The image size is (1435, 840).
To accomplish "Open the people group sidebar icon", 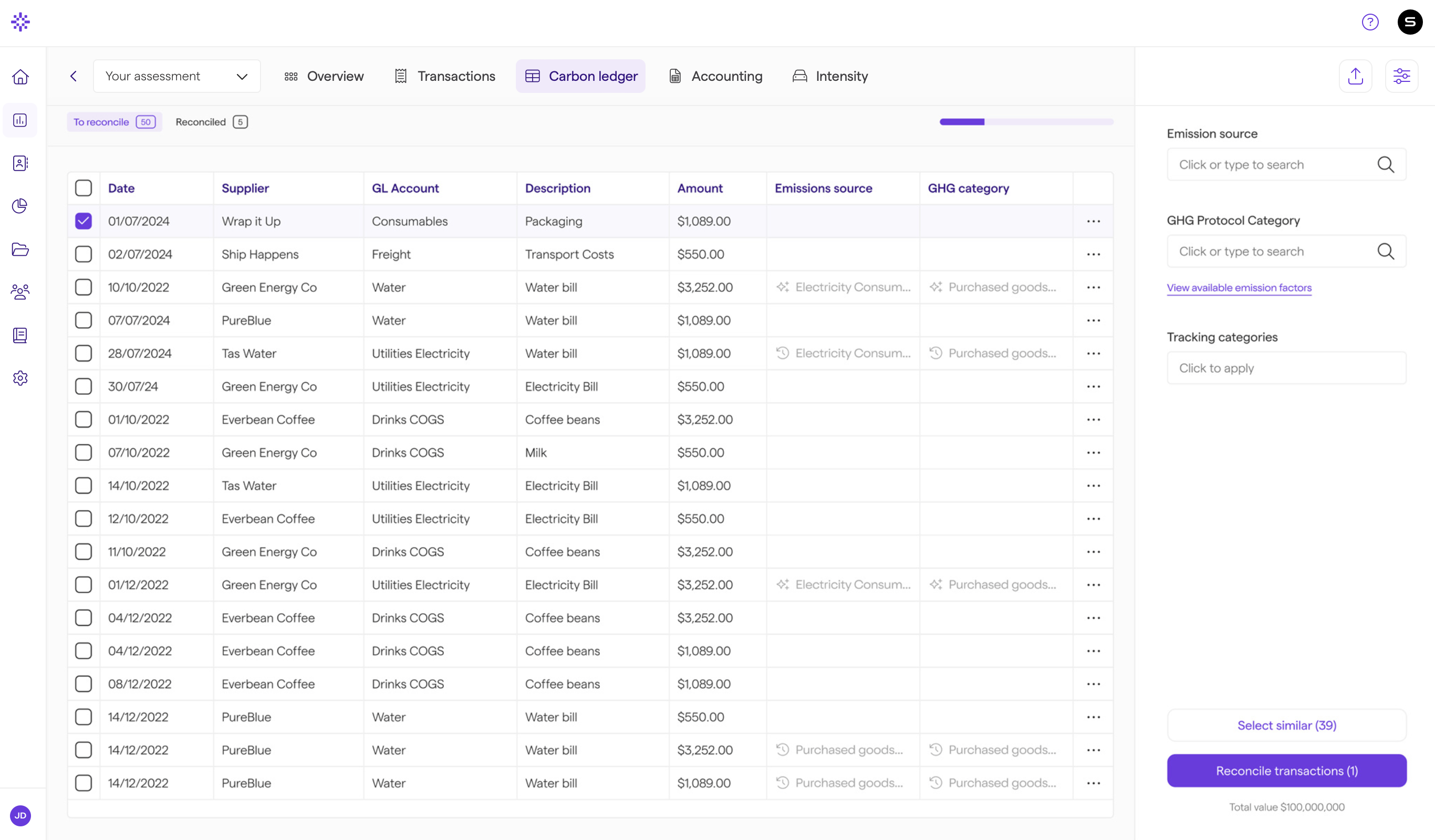I will (x=20, y=292).
